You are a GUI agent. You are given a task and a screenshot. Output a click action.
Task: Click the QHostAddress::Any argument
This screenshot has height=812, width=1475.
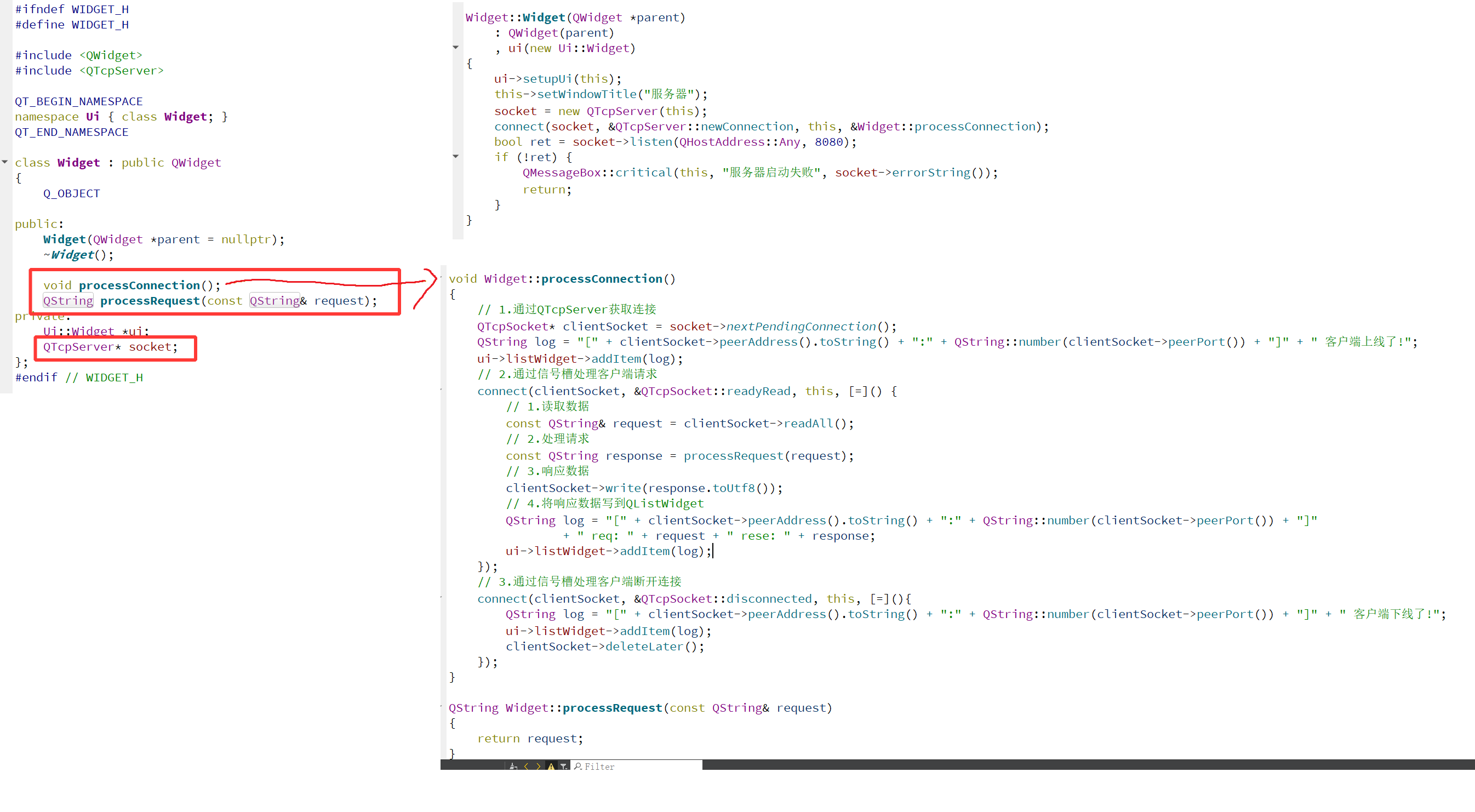(x=739, y=142)
